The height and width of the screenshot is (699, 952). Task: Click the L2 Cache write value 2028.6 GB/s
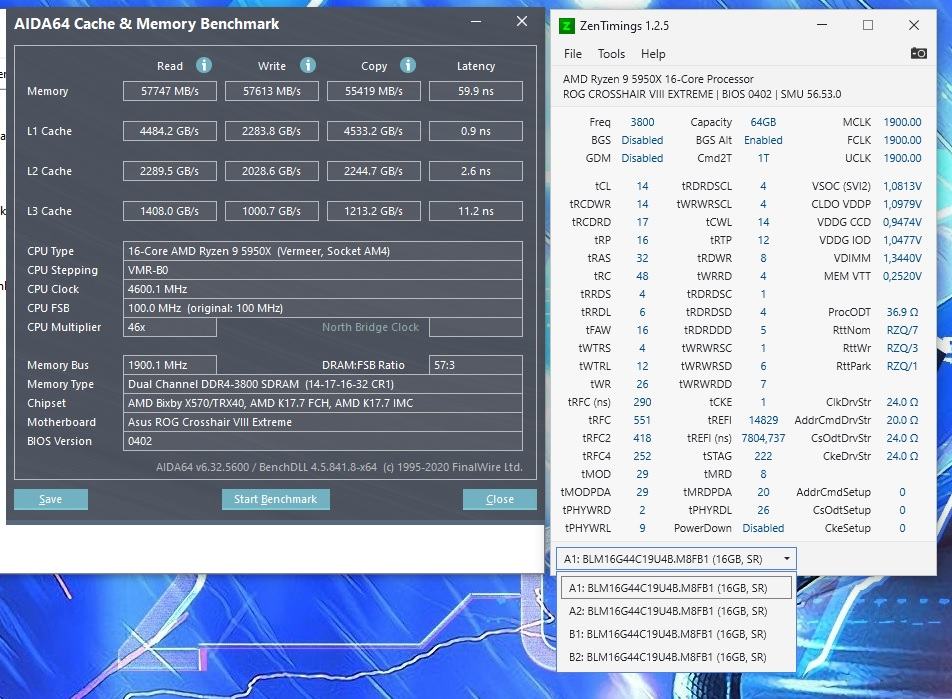click(x=272, y=171)
